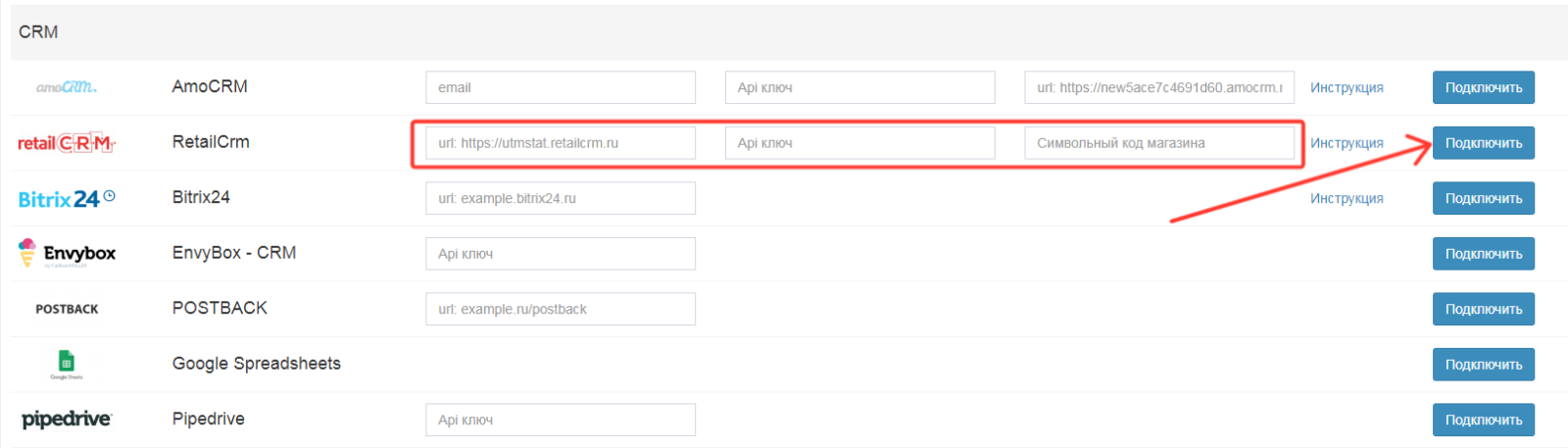Screen dimensions: 1568x448
Task: Focus the AmoCRM email input field
Action: click(561, 87)
